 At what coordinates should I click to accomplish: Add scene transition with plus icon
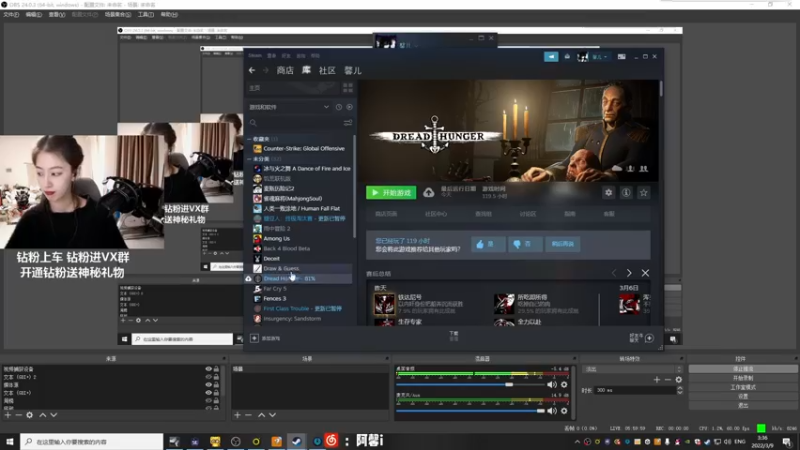pos(657,380)
